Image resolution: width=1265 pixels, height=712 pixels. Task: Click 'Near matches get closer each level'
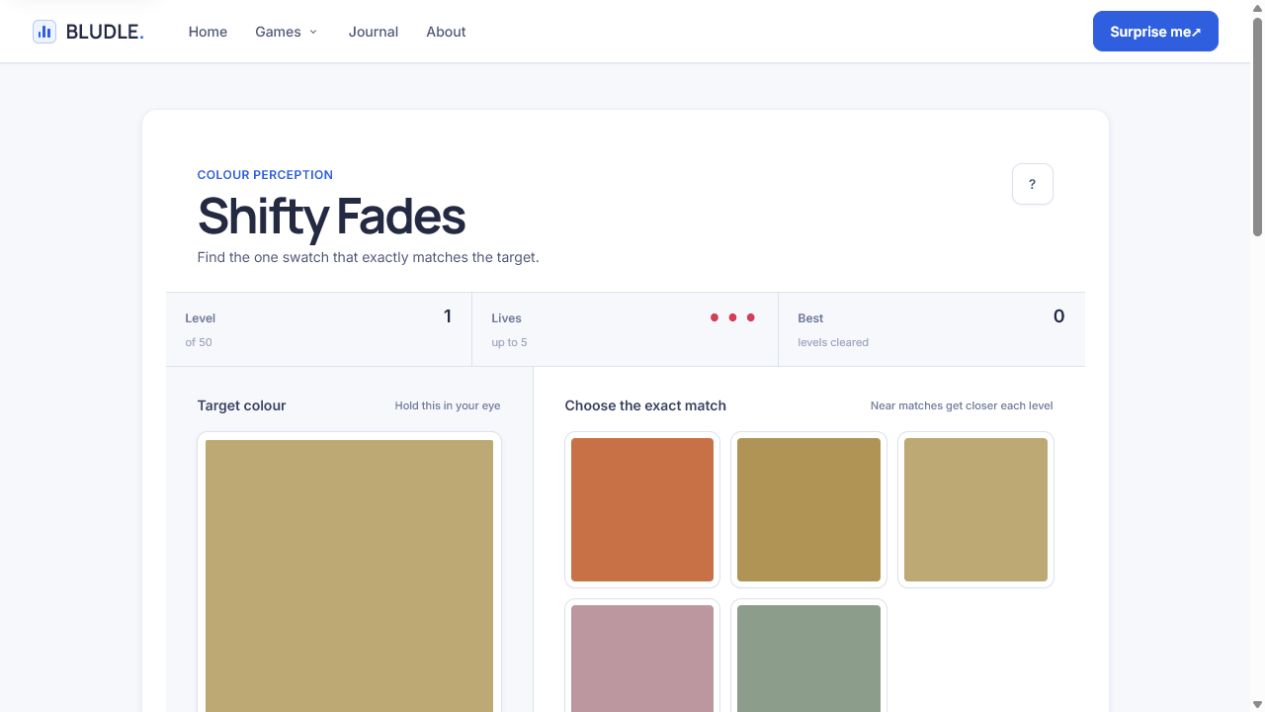[961, 406]
